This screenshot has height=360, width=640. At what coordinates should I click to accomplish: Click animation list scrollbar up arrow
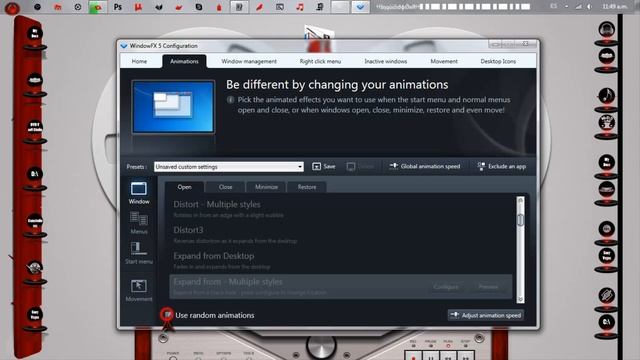click(x=520, y=200)
